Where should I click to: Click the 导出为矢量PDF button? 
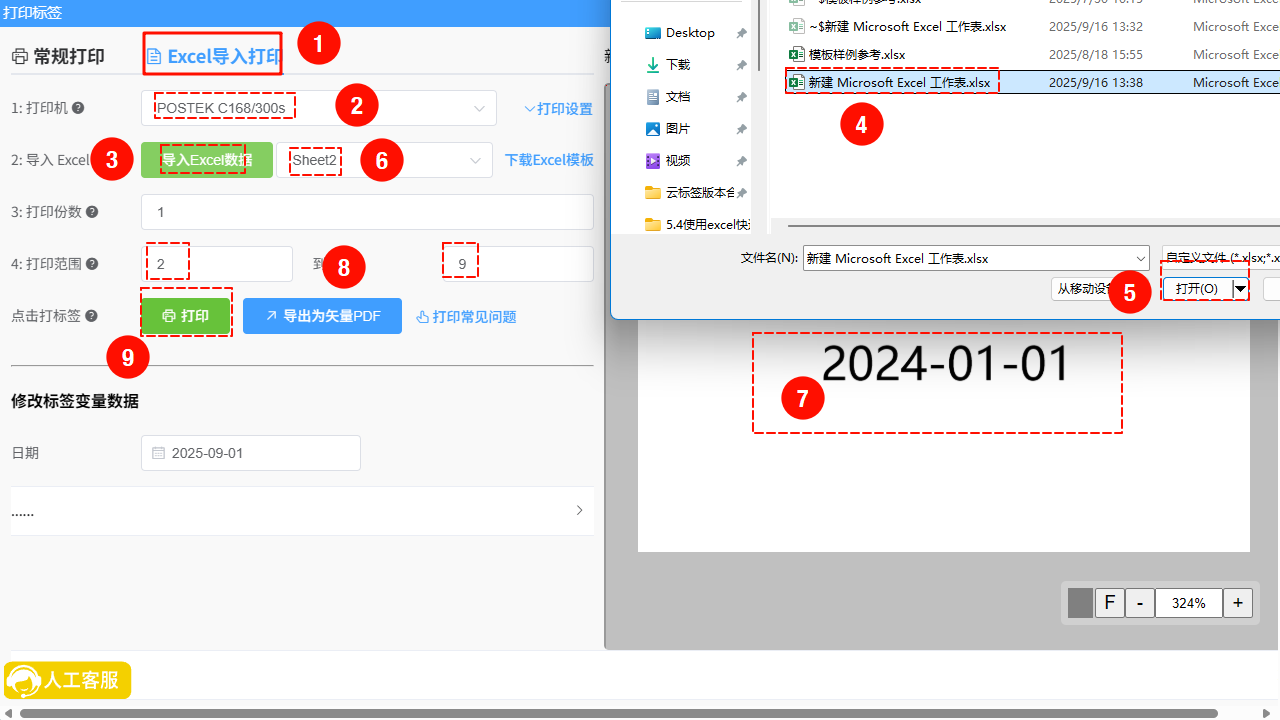(x=322, y=316)
